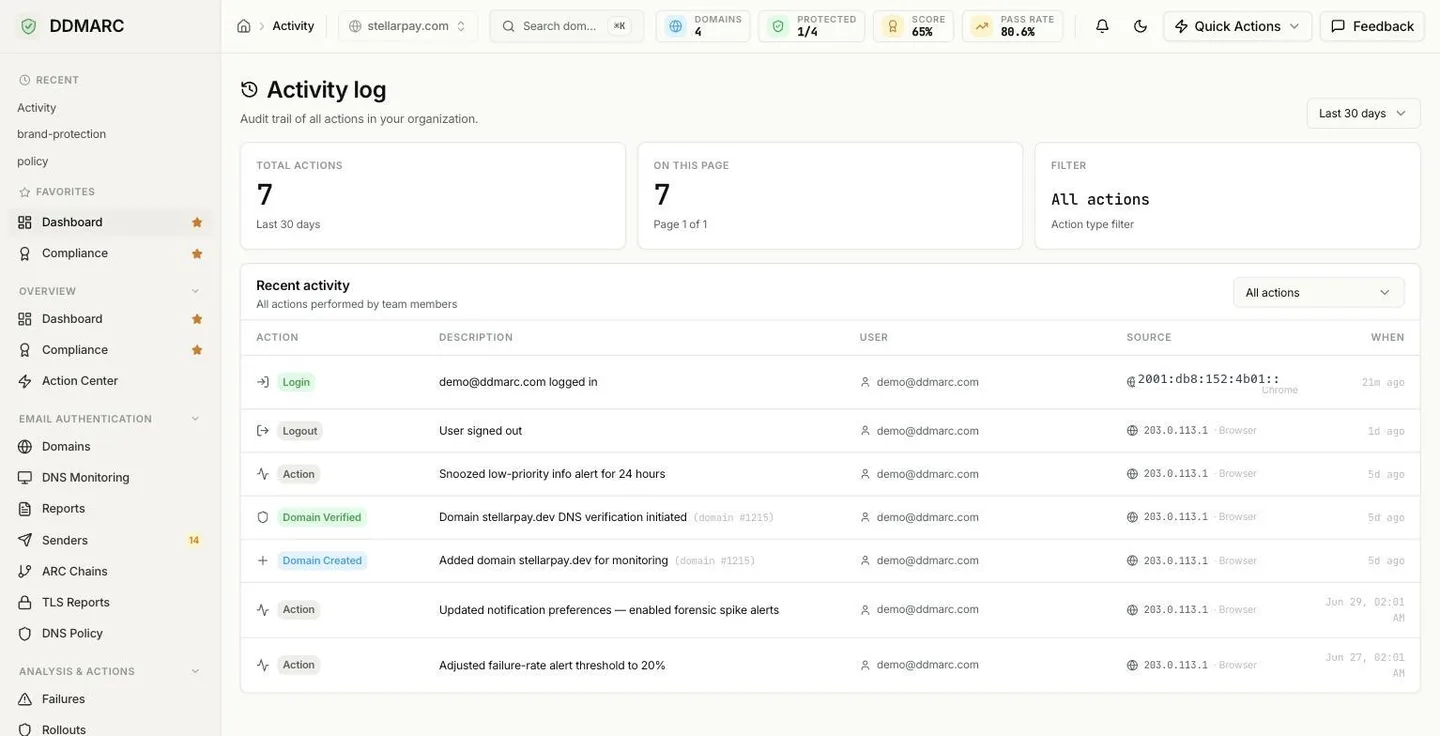Open the stellarpay.com domain selector
This screenshot has width=1440, height=736.
[407, 26]
